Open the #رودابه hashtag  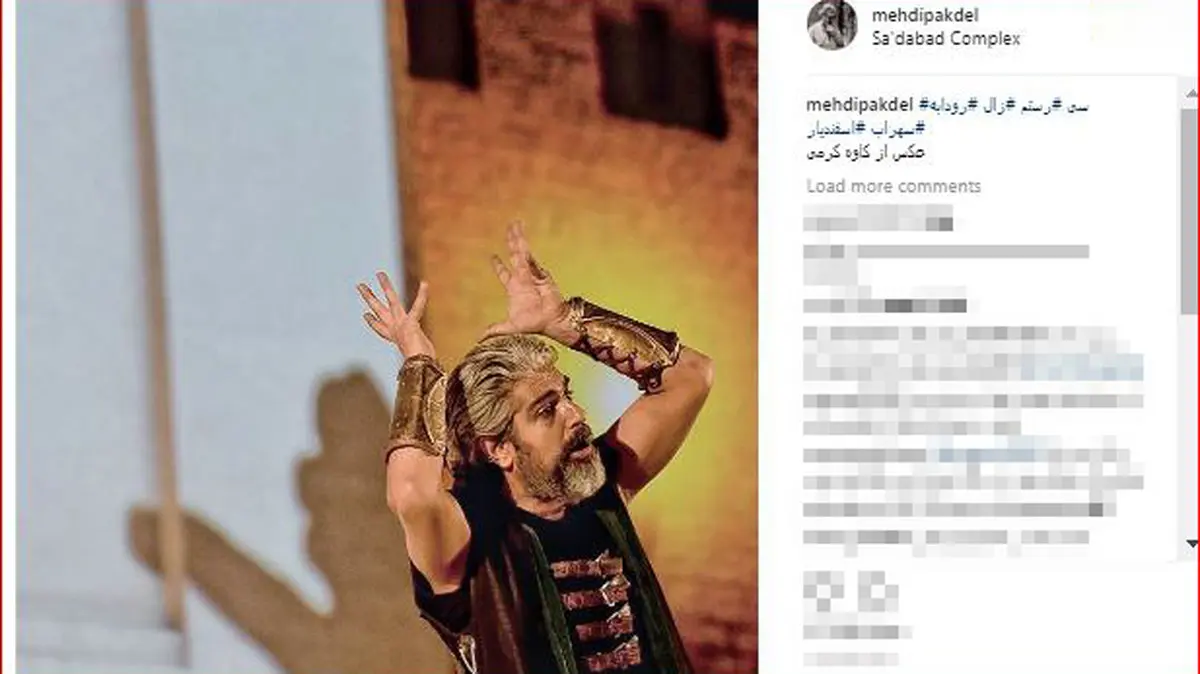(944, 105)
